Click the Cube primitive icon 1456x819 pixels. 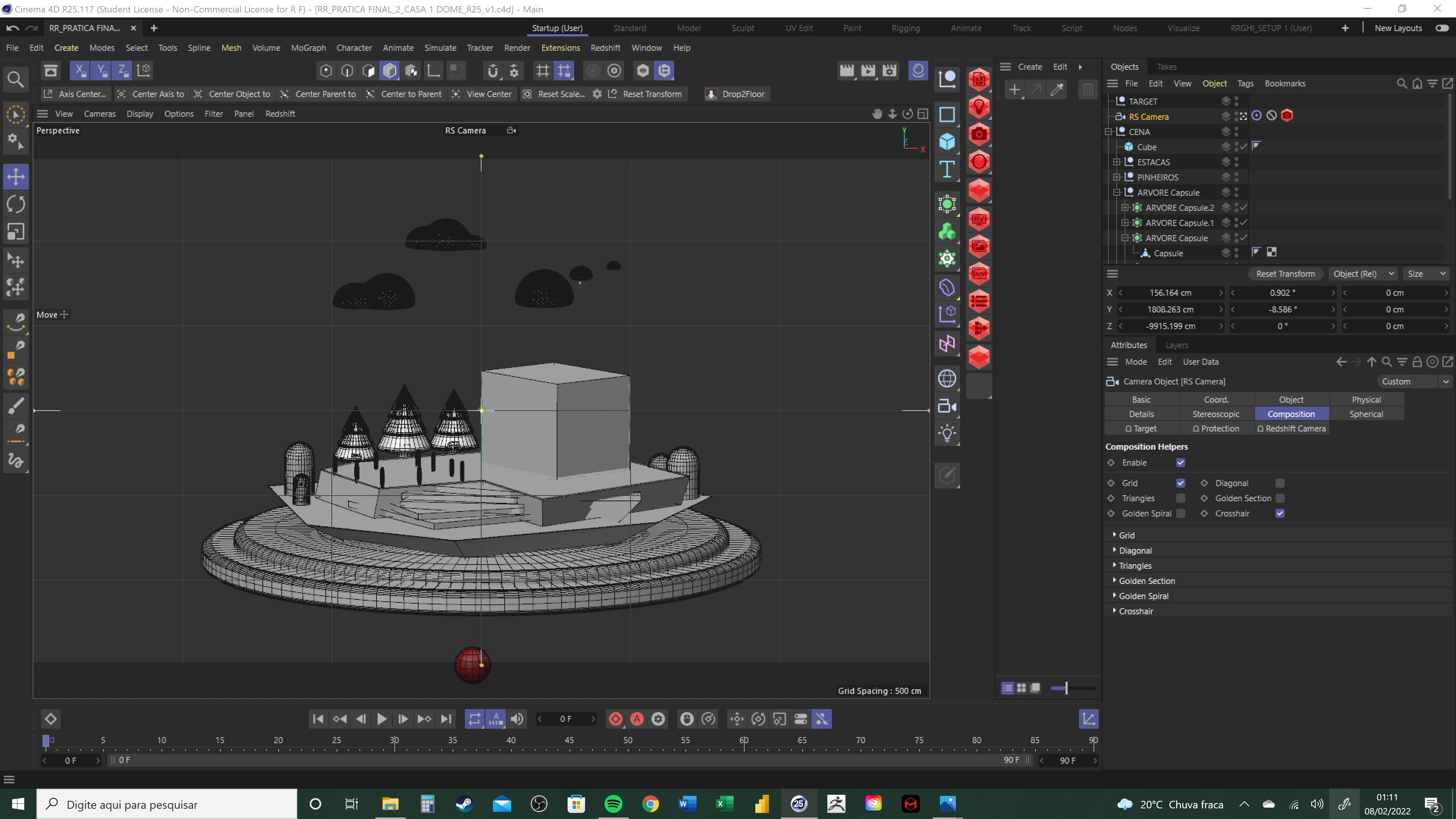coord(947,141)
